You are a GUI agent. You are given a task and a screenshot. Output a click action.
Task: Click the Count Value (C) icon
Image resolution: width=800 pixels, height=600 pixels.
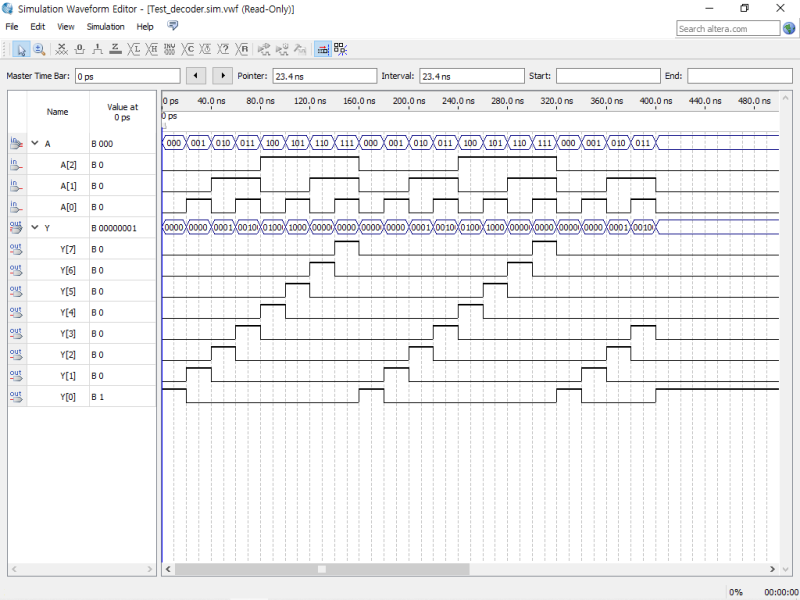pos(189,48)
